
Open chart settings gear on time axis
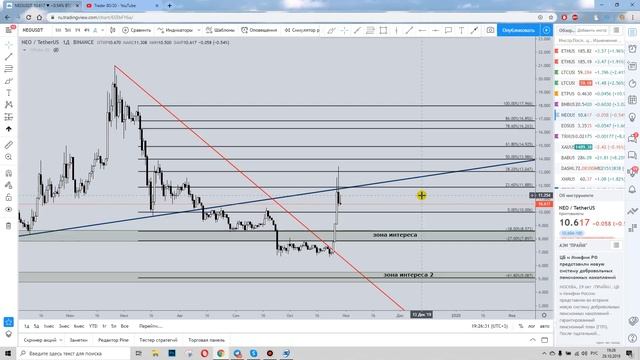[544, 315]
